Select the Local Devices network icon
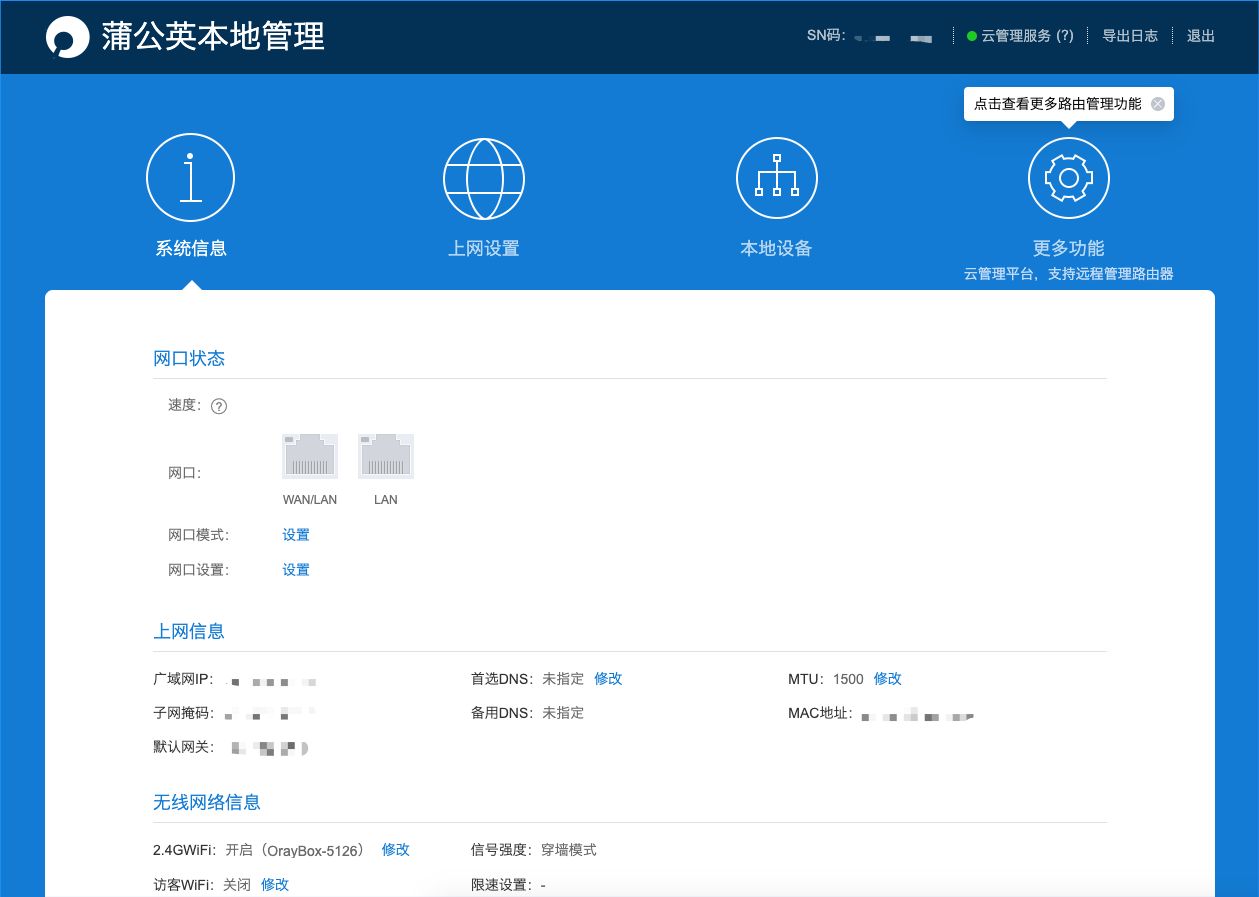Viewport: 1259px width, 897px height. [x=776, y=178]
